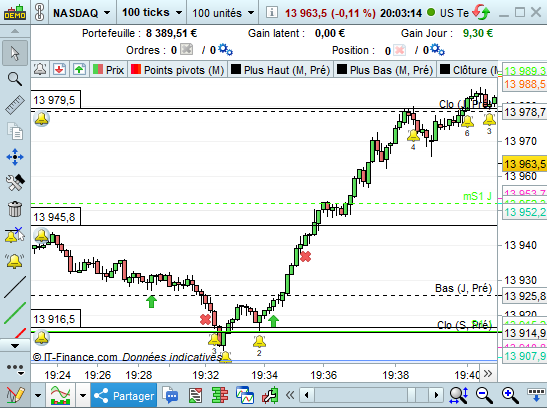Open the NASDAQ instrument dropdown
Image resolution: width=547 pixels, height=408 pixels.
(x=82, y=13)
